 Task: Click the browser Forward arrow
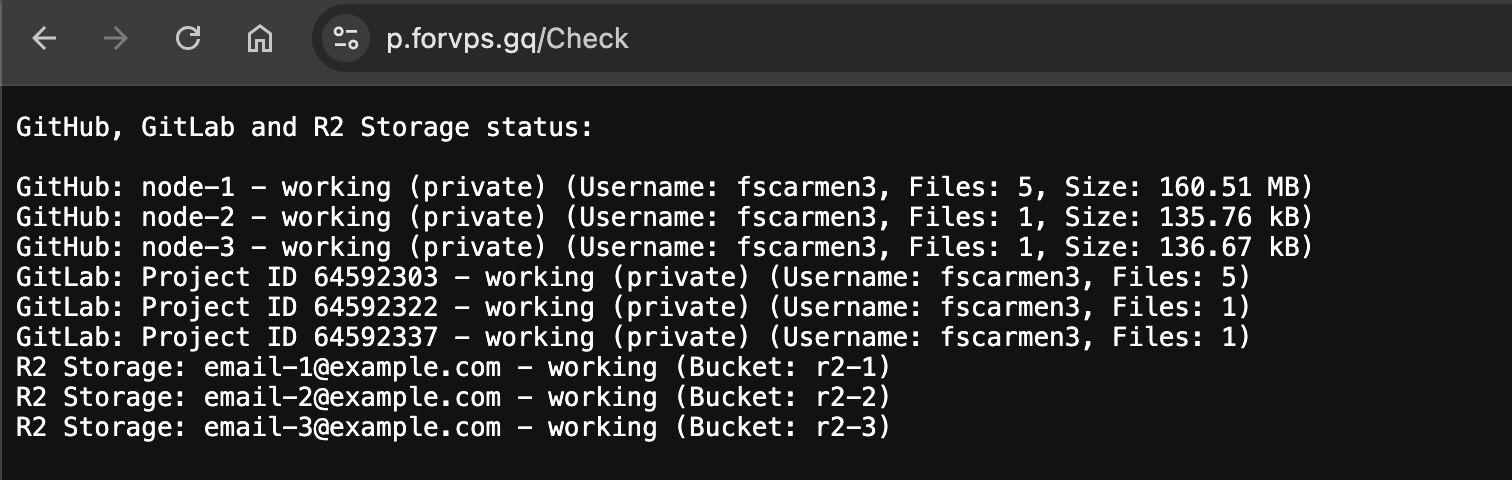116,39
